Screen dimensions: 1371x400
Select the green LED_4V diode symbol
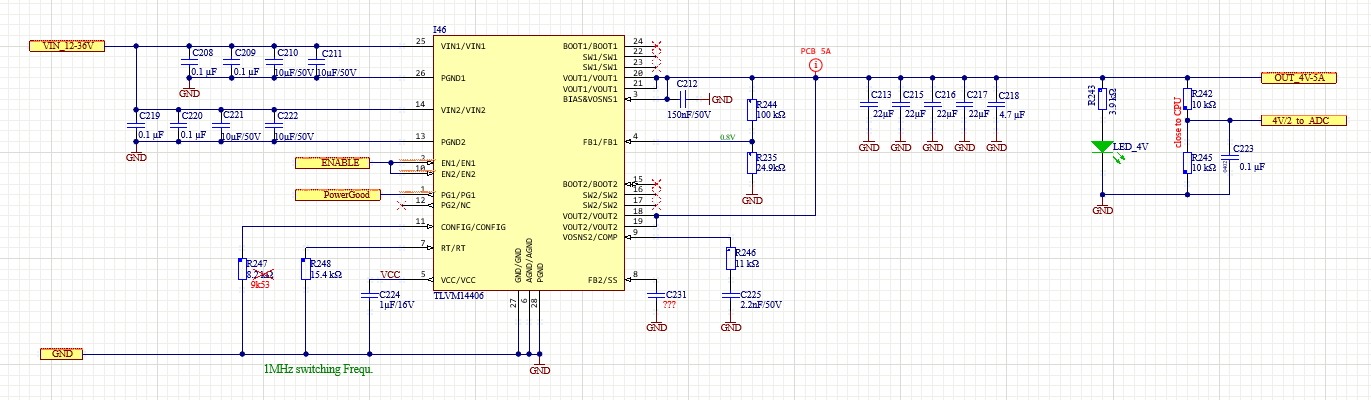pyautogui.click(x=1102, y=147)
